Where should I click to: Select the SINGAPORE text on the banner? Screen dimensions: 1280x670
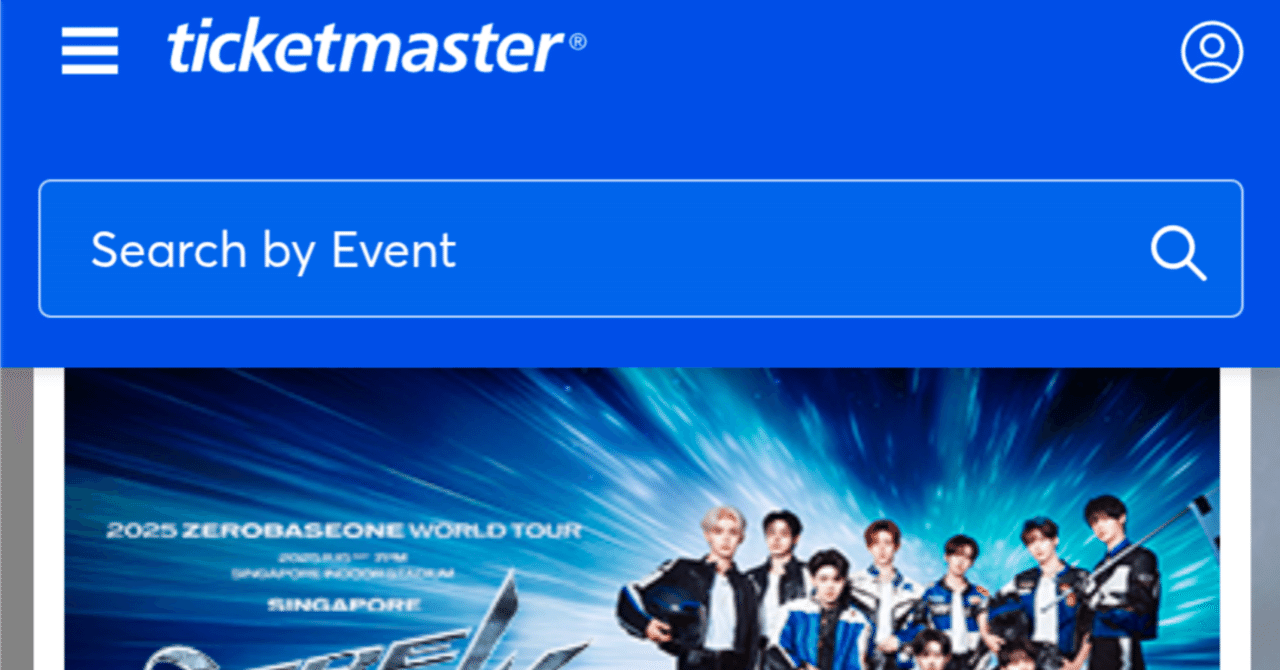(x=344, y=605)
